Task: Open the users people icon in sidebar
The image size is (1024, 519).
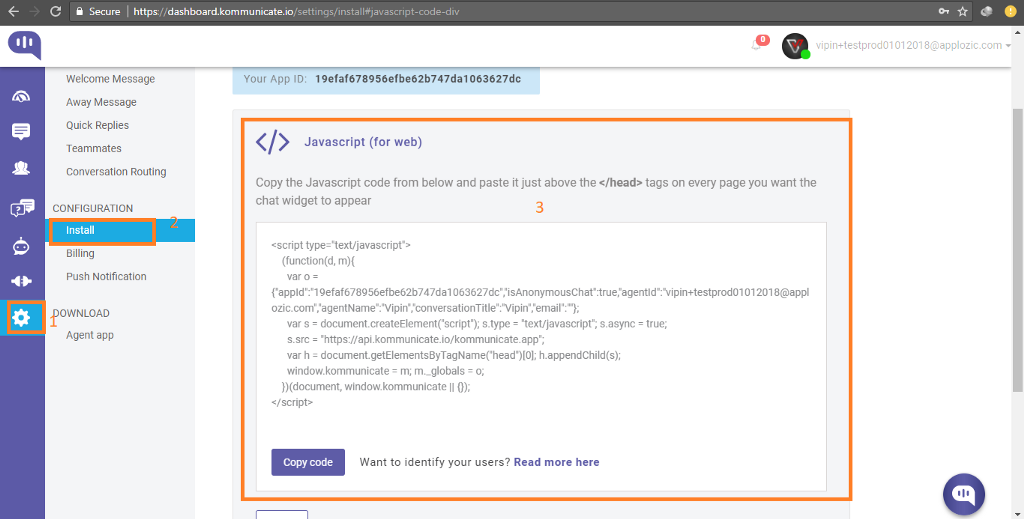Action: point(21,168)
